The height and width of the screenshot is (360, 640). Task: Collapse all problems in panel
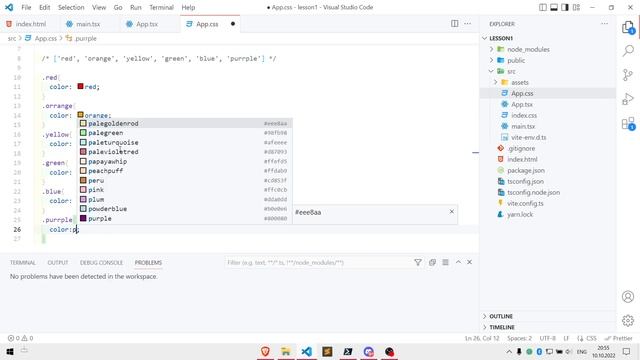(x=432, y=262)
